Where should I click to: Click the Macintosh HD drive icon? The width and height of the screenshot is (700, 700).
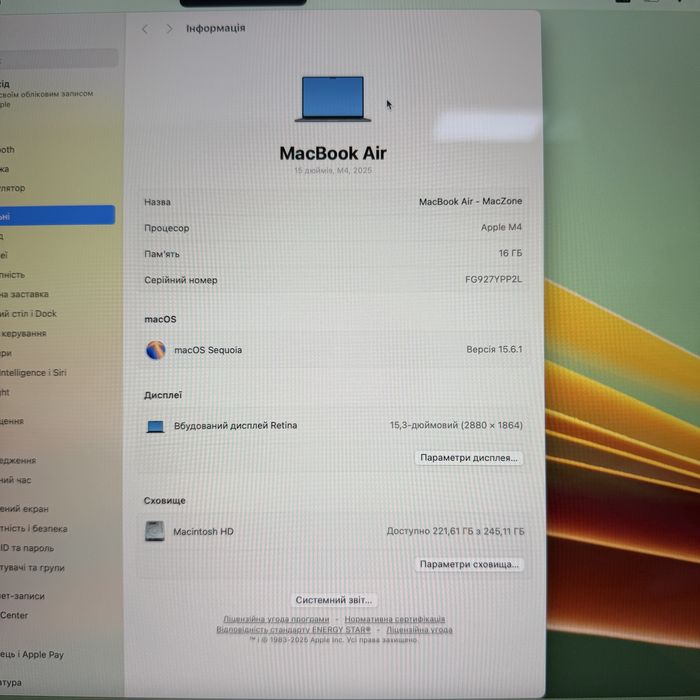(154, 531)
